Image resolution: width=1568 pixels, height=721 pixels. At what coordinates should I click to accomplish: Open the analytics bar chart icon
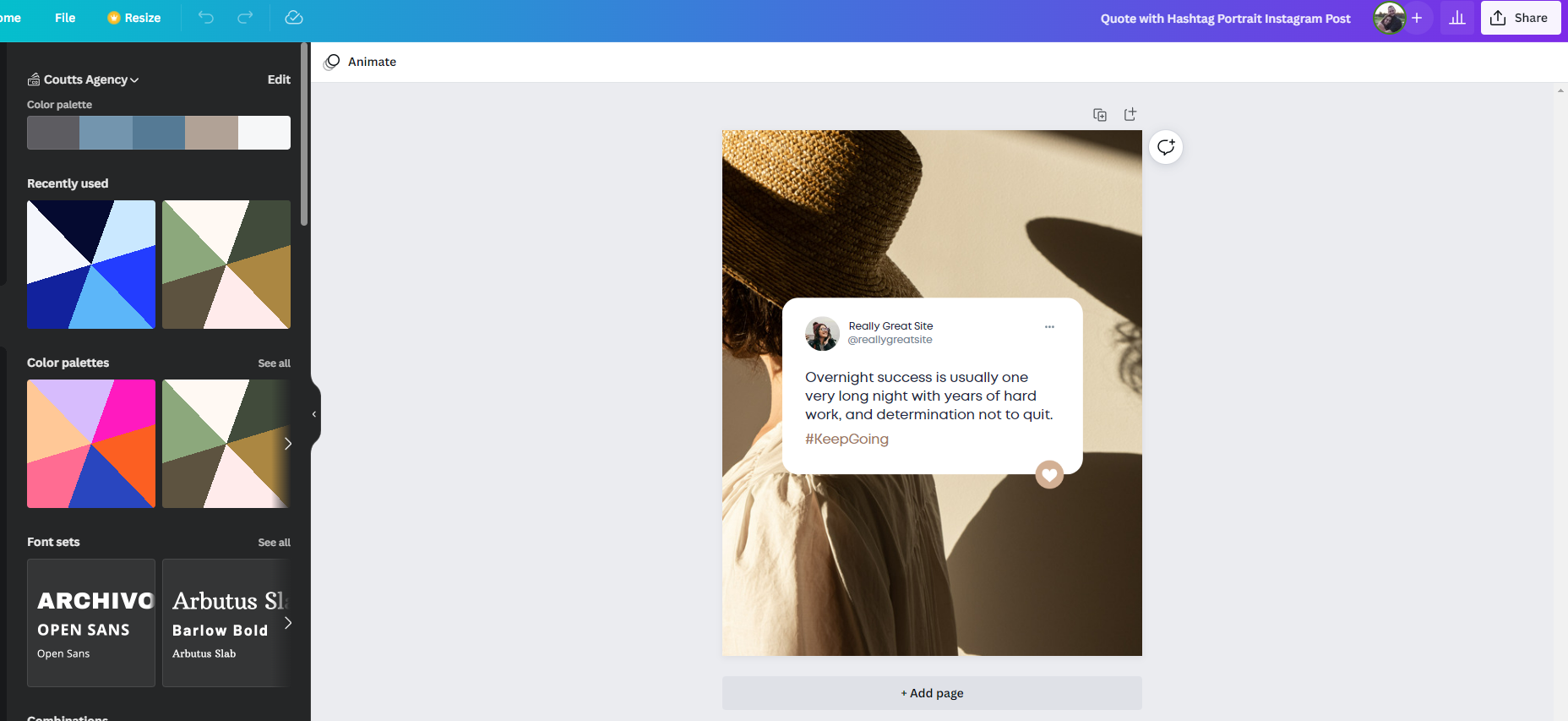[x=1457, y=18]
